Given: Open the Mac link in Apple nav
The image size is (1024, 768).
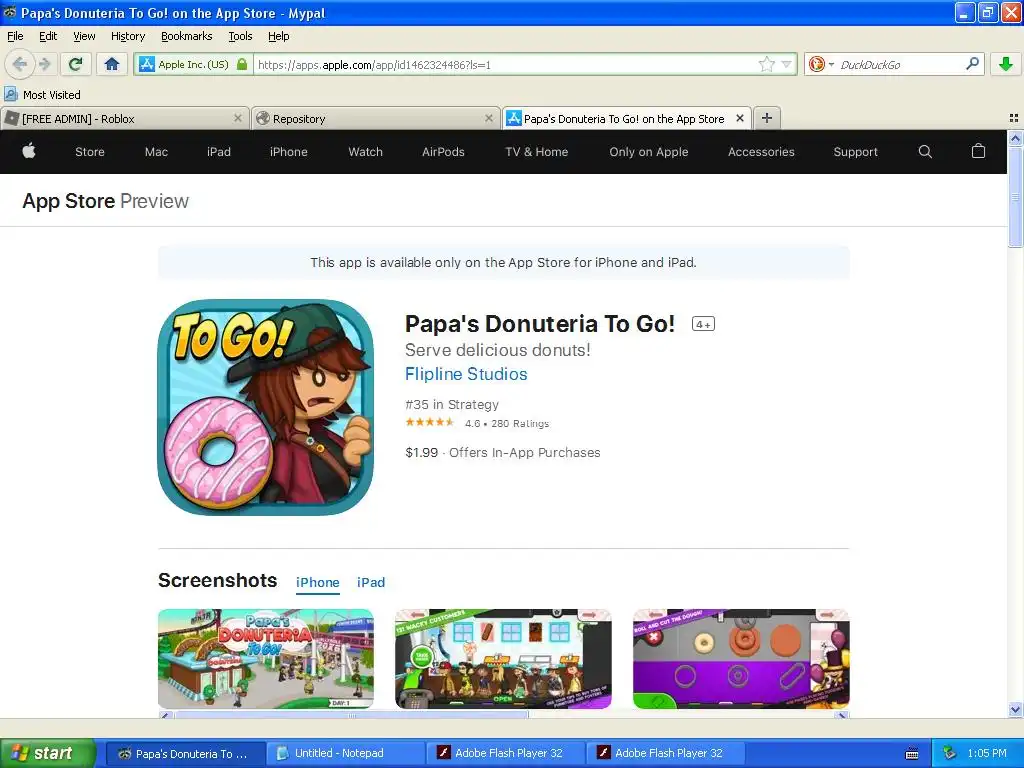Looking at the screenshot, I should click(x=156, y=152).
